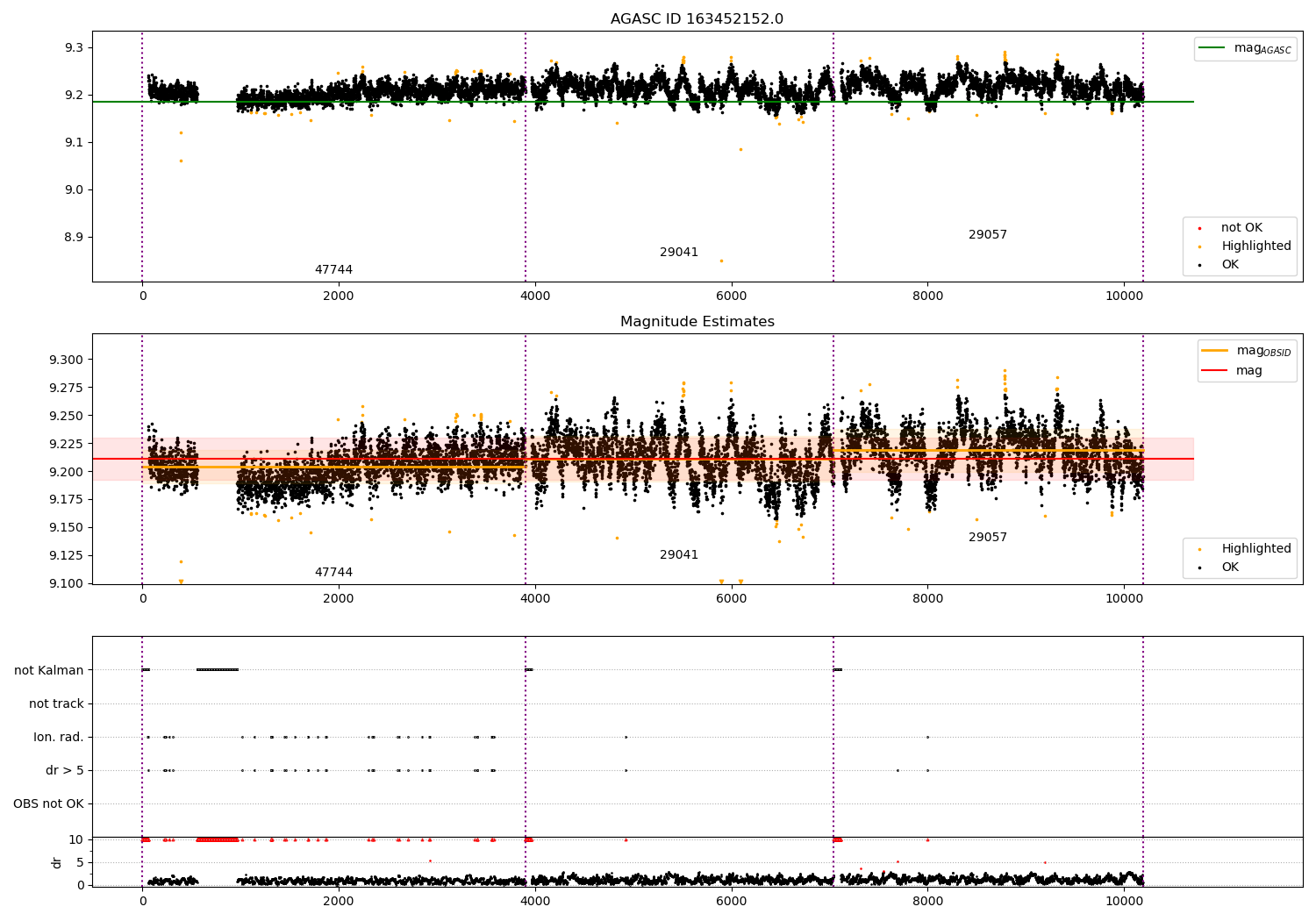Click the 4000 x-axis tick under the Magnitude Estimates plot
Image resolution: width=1316 pixels, height=921 pixels.
coord(535,598)
